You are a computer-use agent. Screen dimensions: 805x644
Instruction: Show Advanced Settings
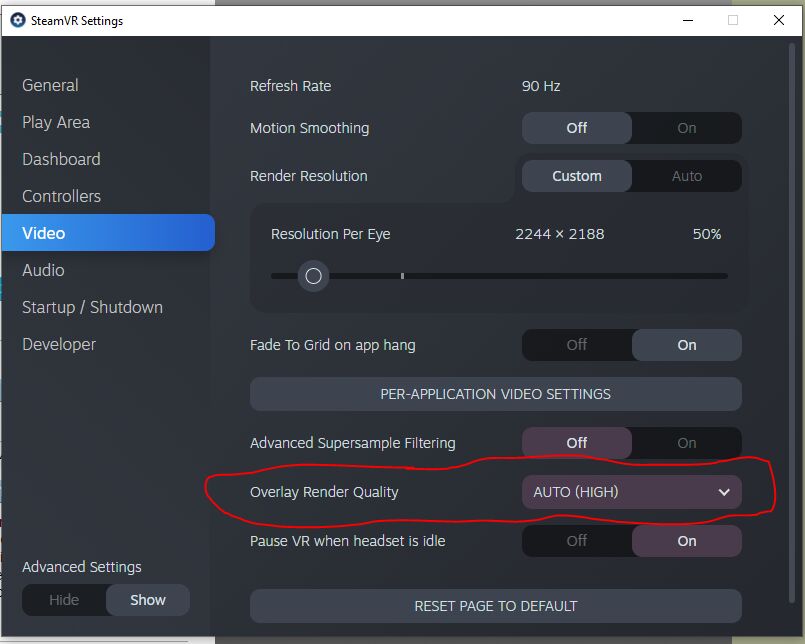click(148, 600)
